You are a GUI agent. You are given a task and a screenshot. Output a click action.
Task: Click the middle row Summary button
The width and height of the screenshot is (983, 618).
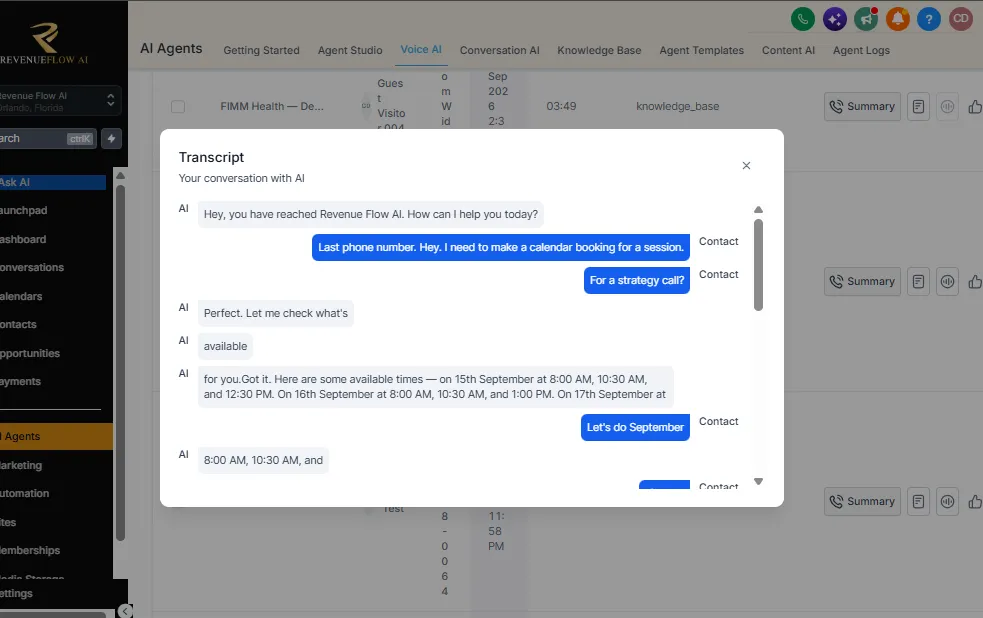pos(862,281)
